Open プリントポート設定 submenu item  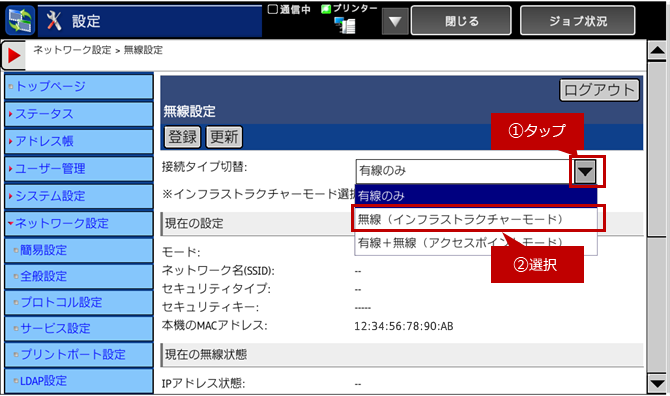(x=79, y=355)
